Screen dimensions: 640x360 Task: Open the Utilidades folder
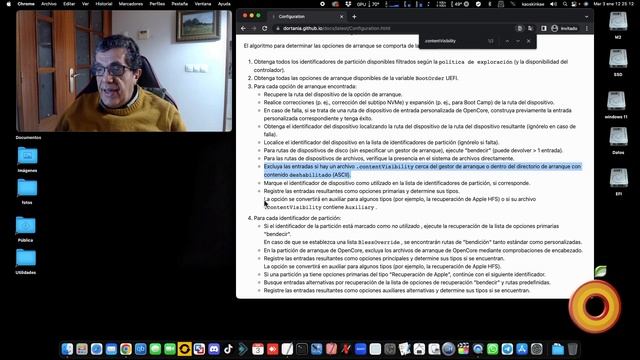click(x=26, y=258)
